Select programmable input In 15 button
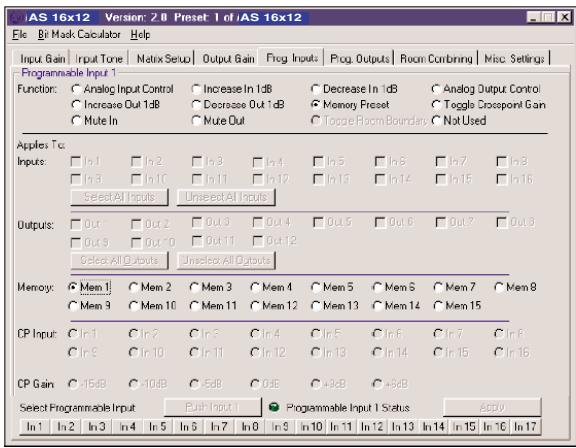 (x=464, y=426)
